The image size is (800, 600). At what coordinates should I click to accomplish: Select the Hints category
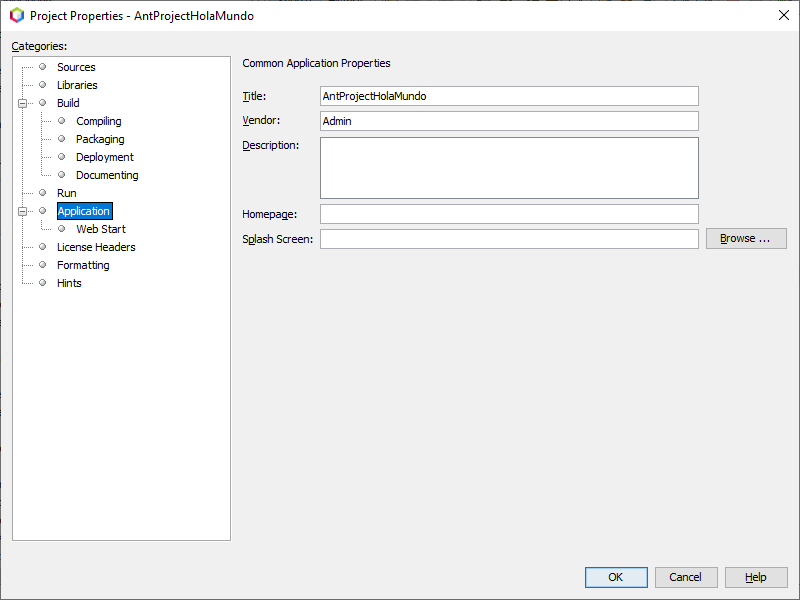point(69,283)
